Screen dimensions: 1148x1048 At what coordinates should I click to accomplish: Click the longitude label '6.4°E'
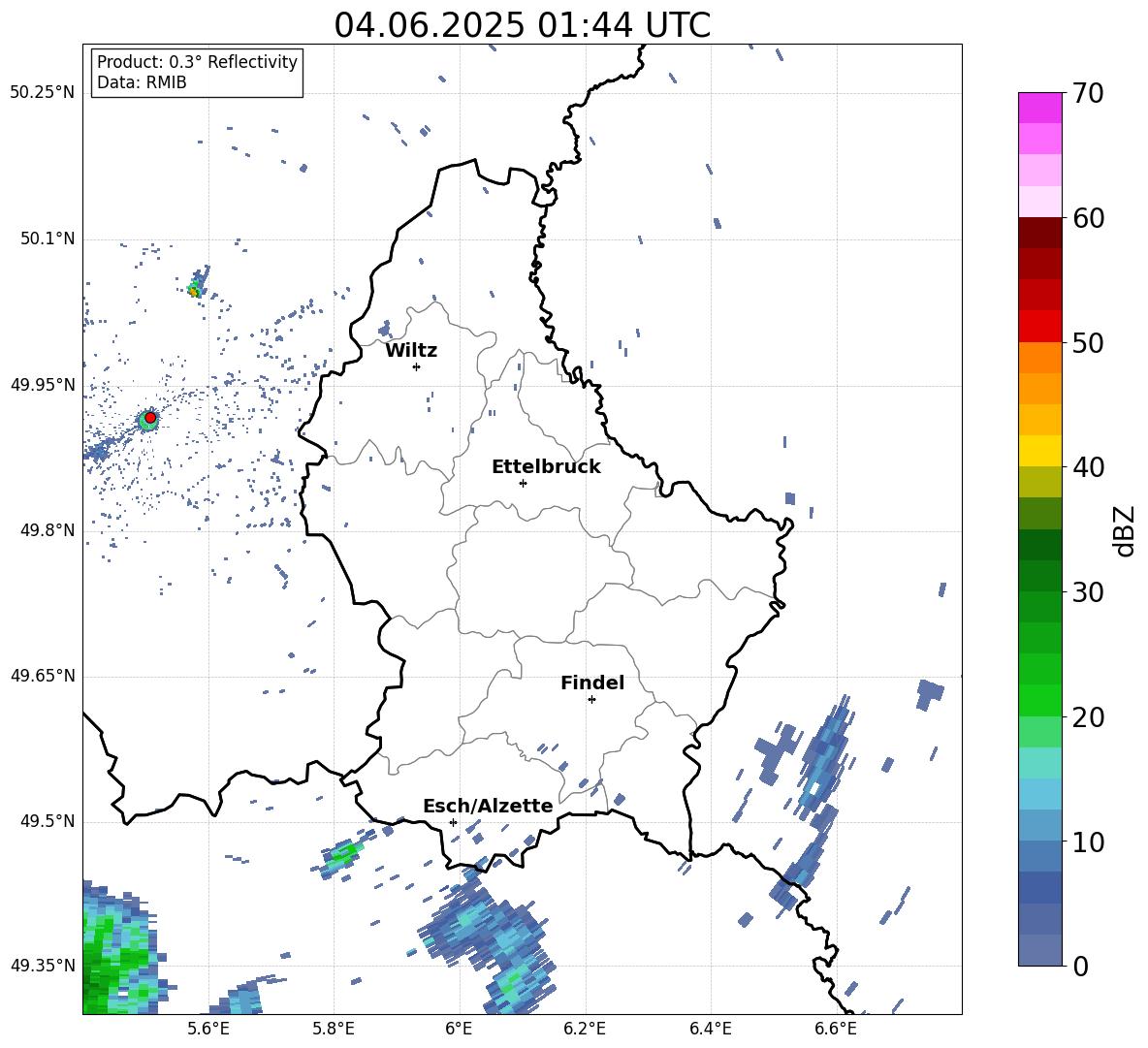pos(710,1029)
